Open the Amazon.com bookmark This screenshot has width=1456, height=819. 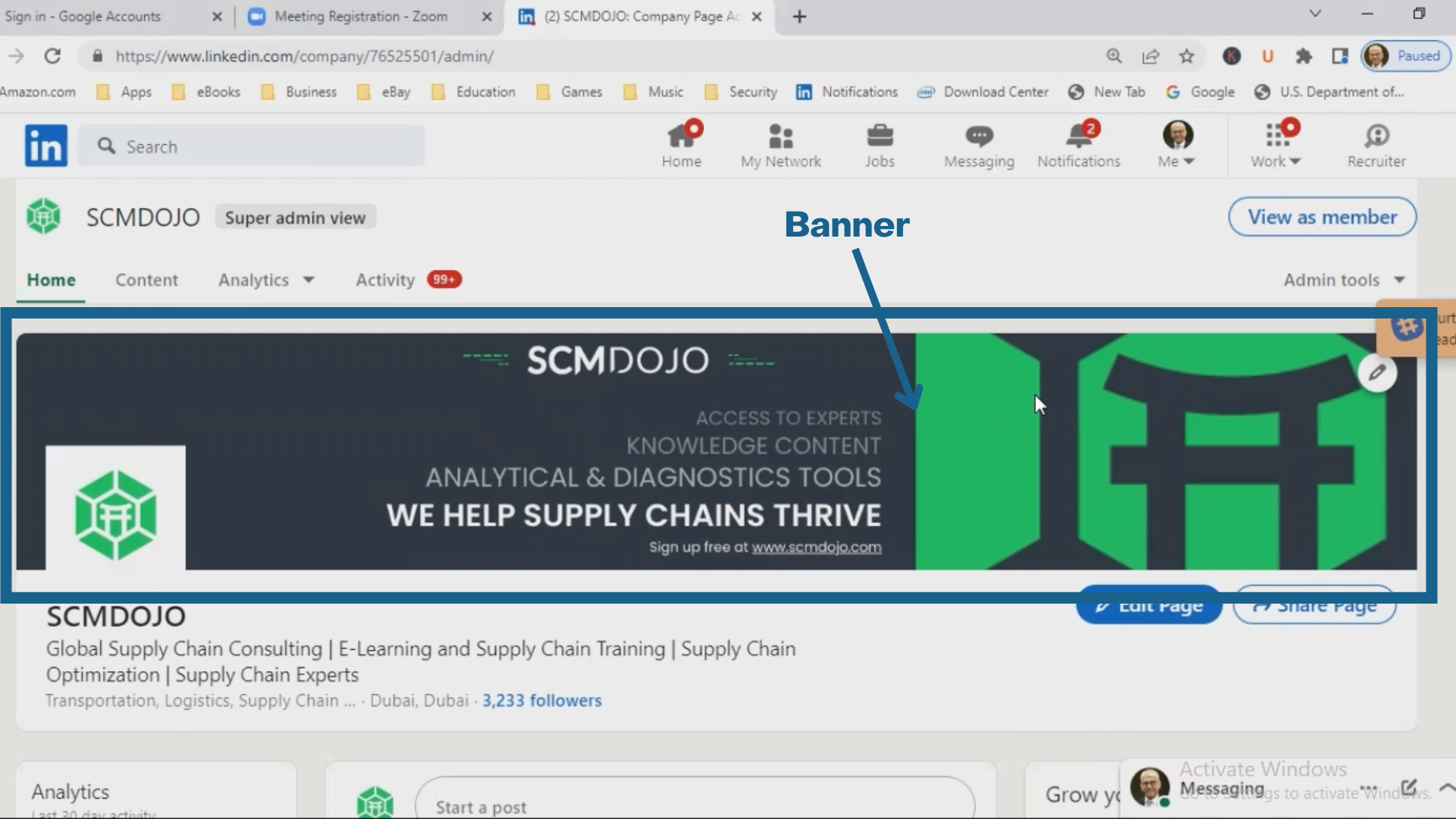click(x=38, y=92)
